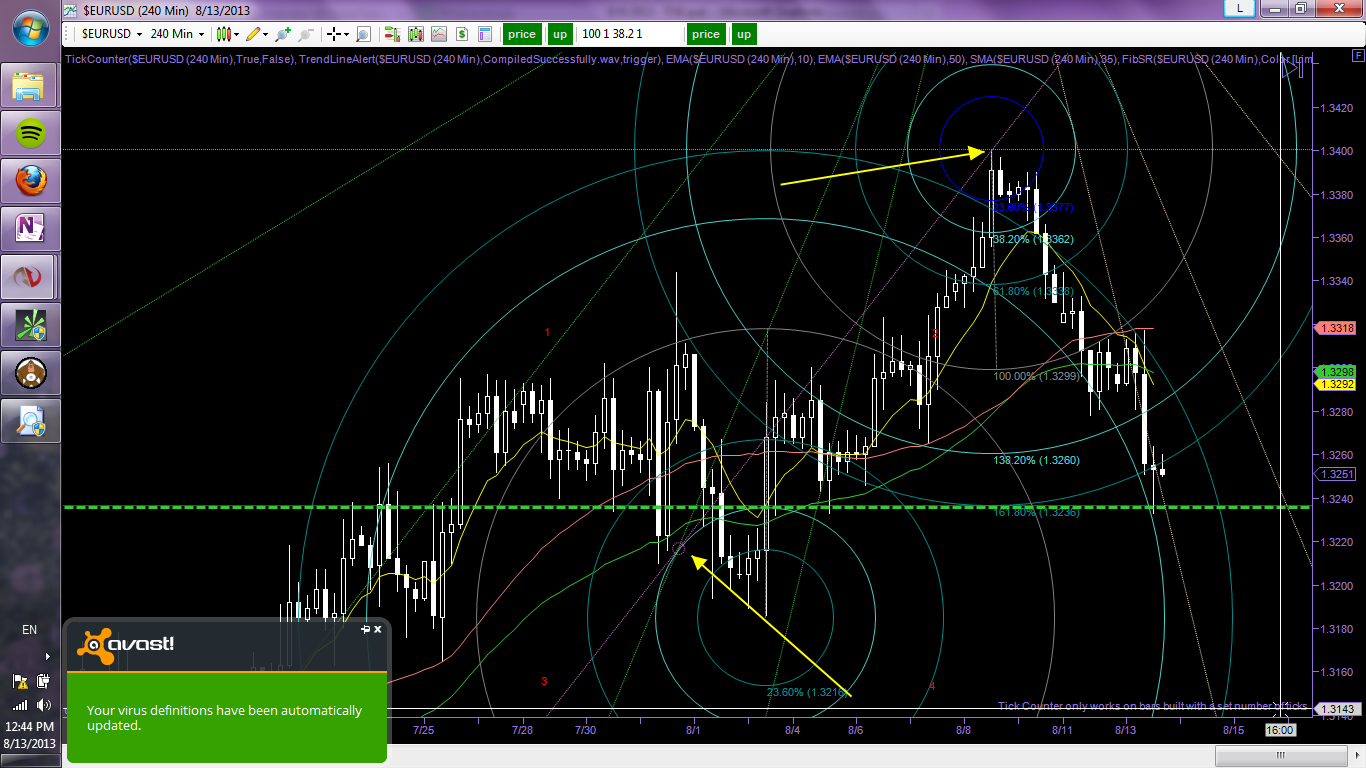This screenshot has height=768, width=1366.
Task: Click the 1.3298 green price marker
Action: 1337,371
